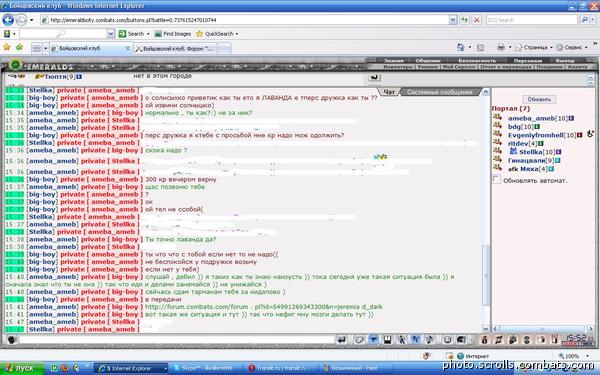The image size is (600, 375).
Task: Click the Print icon in command bar
Action: [x=501, y=47]
